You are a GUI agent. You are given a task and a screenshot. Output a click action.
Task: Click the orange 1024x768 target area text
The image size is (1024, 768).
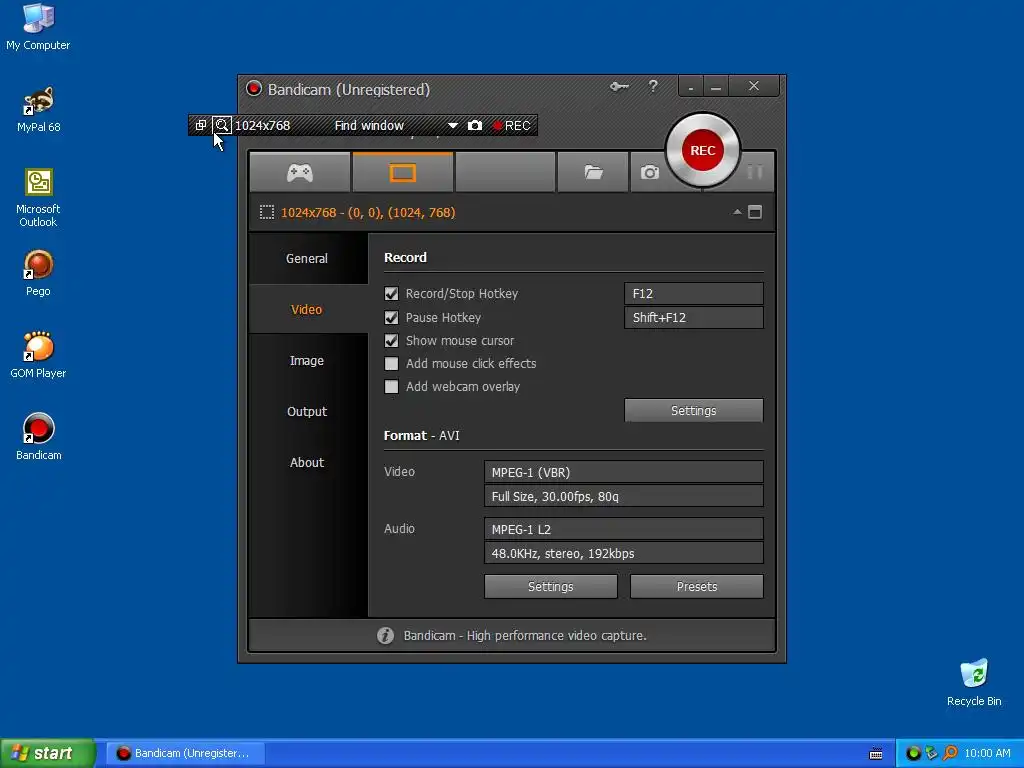368,212
